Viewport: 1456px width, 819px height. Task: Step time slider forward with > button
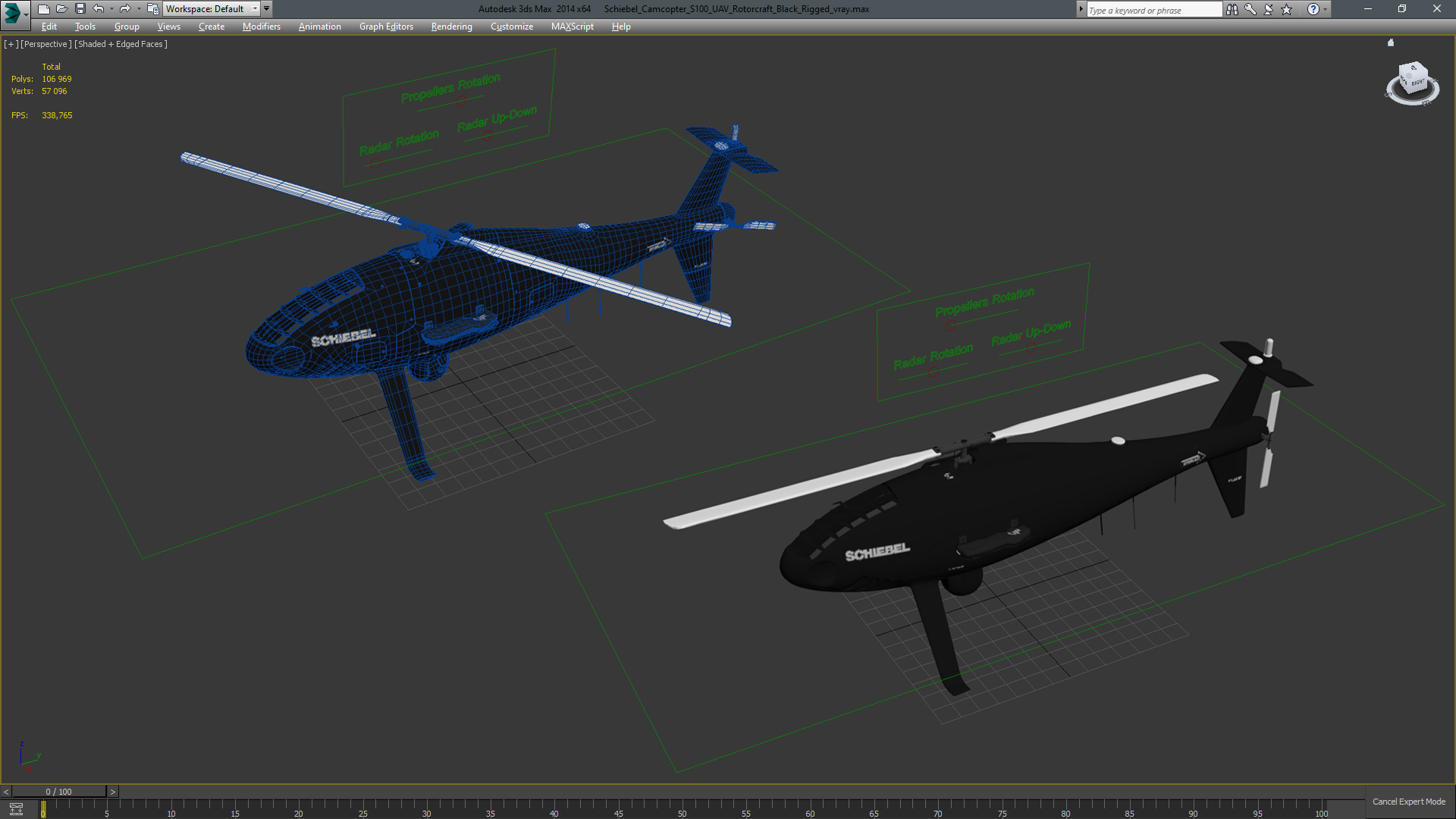pos(112,792)
